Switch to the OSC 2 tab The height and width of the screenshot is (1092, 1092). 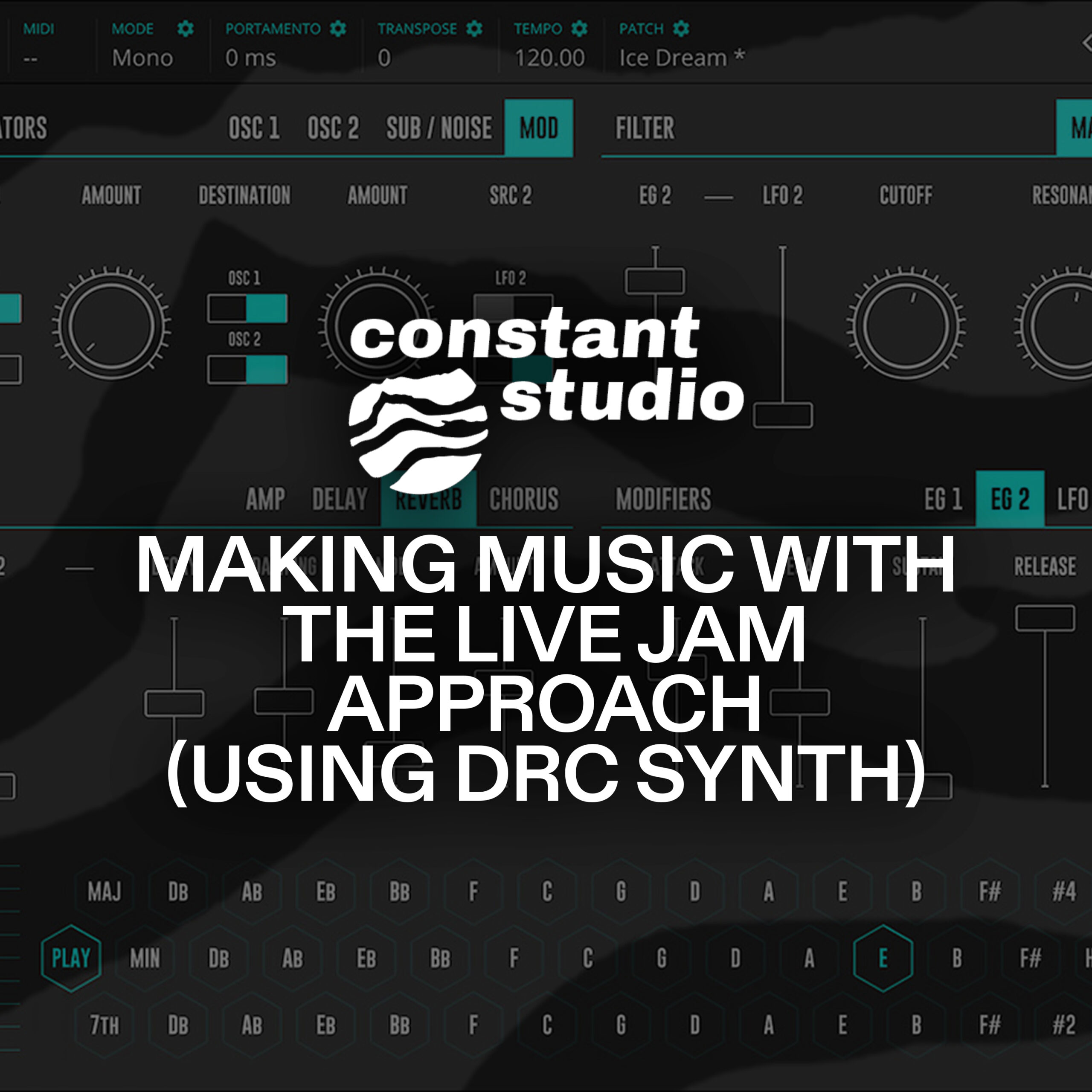coord(333,128)
